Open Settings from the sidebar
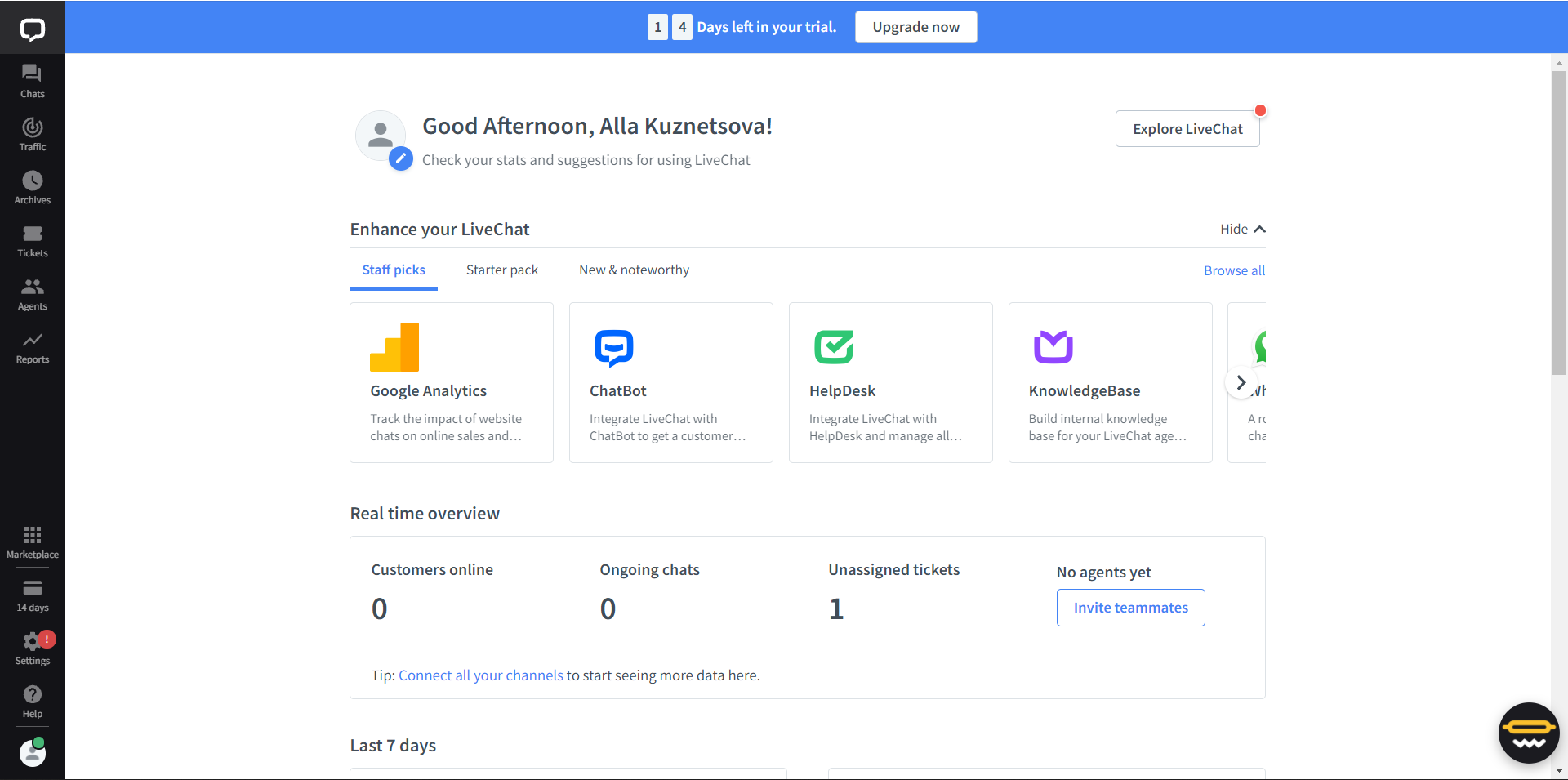The height and width of the screenshot is (780, 1568). pos(33,649)
